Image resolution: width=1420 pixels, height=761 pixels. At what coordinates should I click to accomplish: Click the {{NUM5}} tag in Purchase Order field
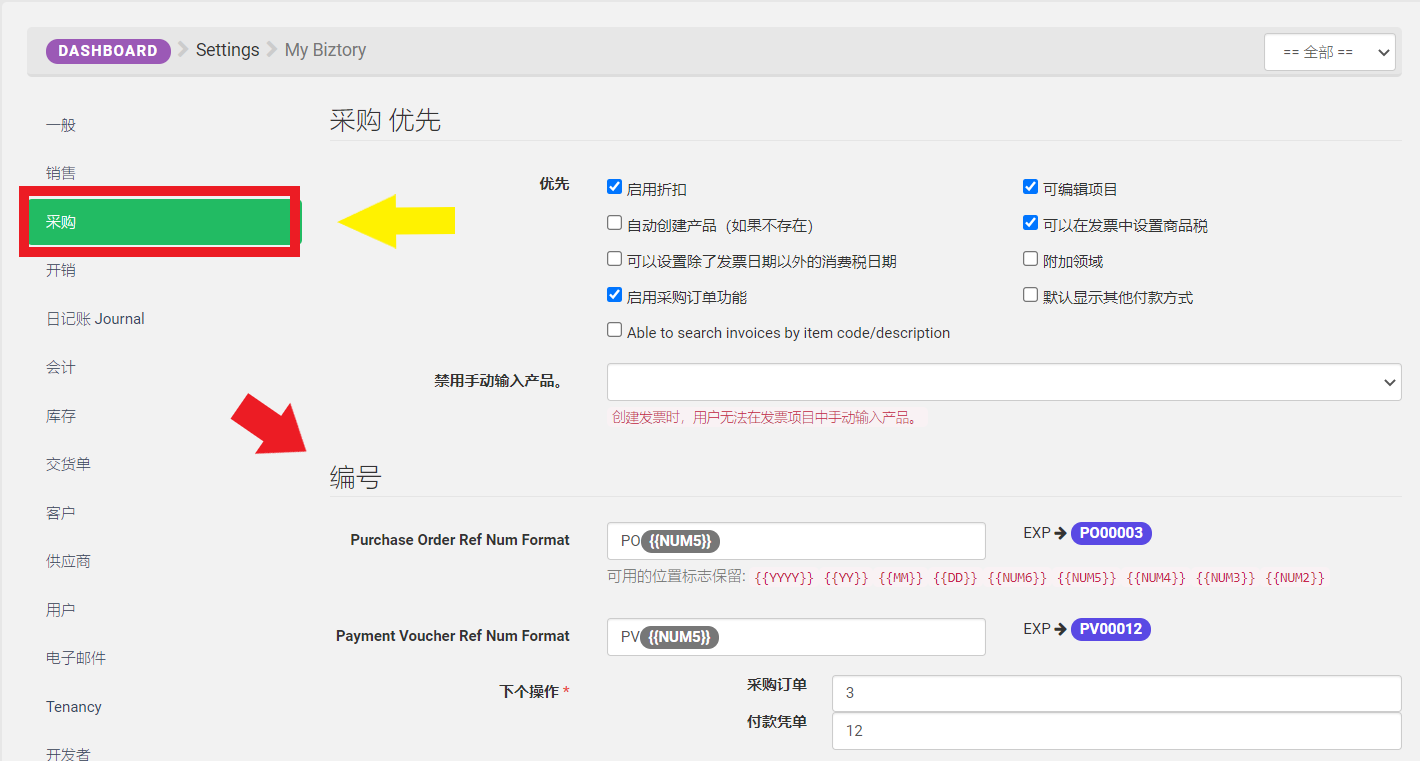pyautogui.click(x=680, y=541)
